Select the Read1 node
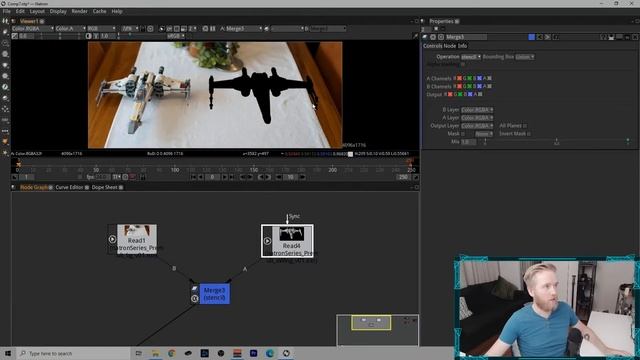640x360 pixels. [x=137, y=239]
